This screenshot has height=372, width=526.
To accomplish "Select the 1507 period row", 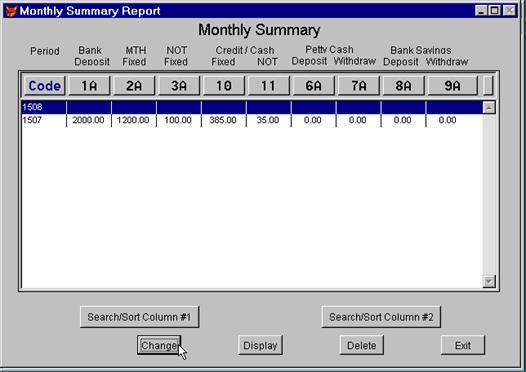I will 252,120.
